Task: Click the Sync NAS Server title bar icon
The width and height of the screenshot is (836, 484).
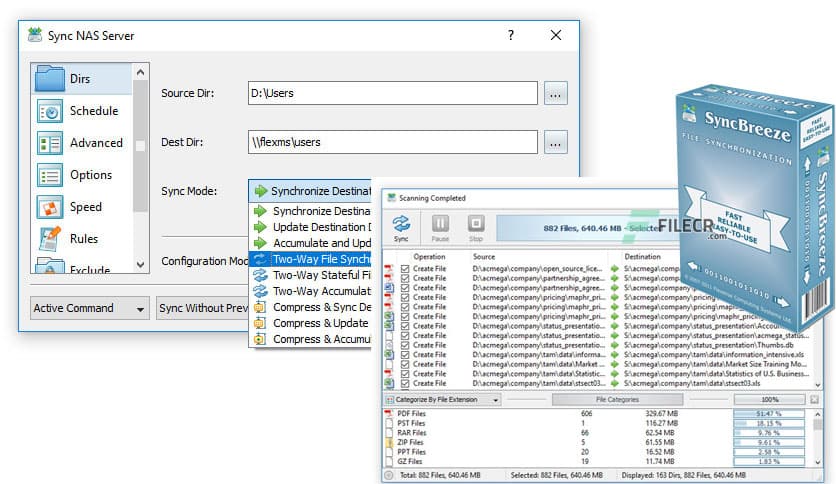Action: coord(35,35)
